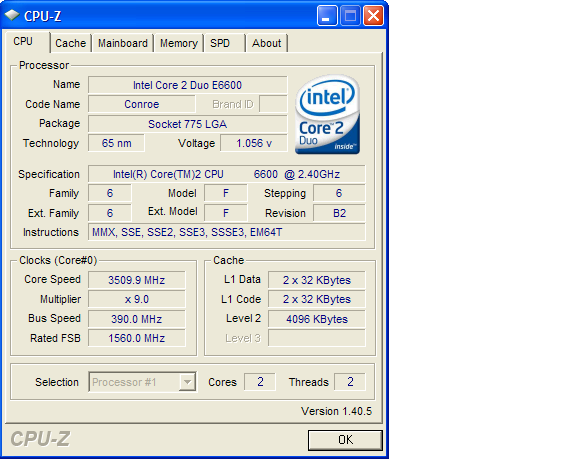Click the Processor group label

click(x=44, y=65)
